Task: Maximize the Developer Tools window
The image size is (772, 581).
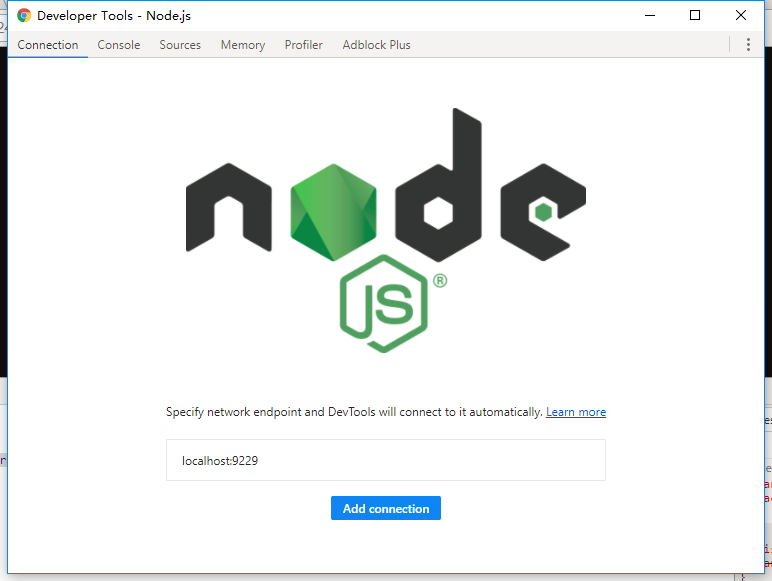Action: [695, 15]
